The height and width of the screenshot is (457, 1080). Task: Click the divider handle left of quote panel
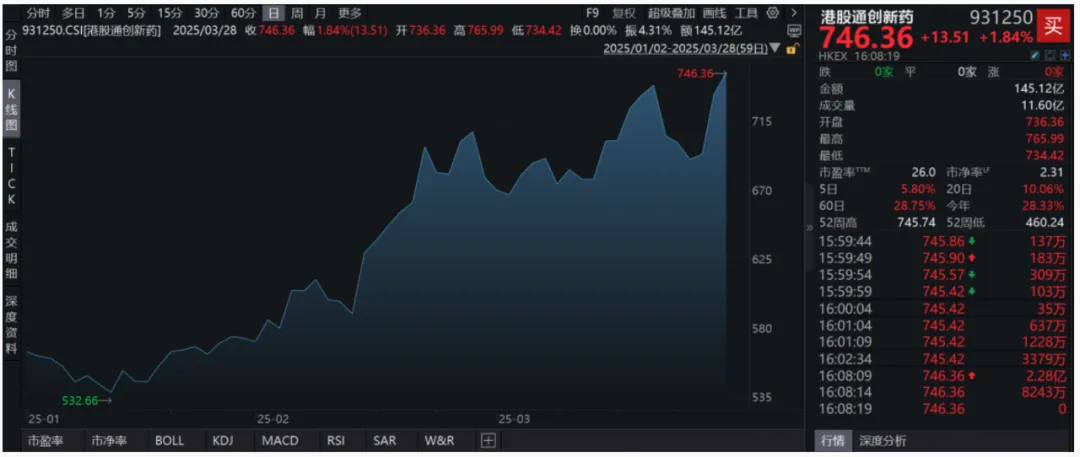(x=809, y=228)
